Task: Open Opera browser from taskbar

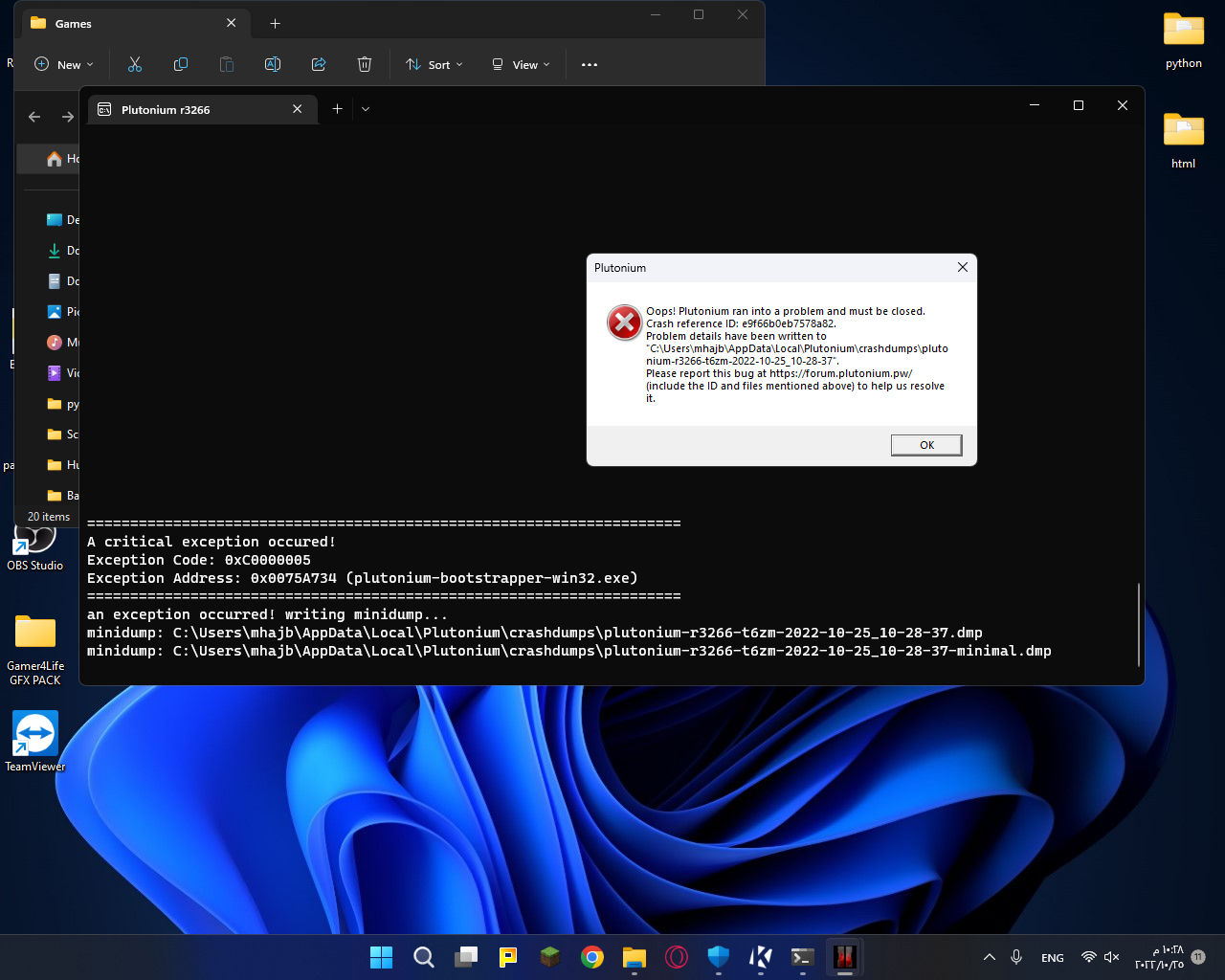Action: (677, 957)
